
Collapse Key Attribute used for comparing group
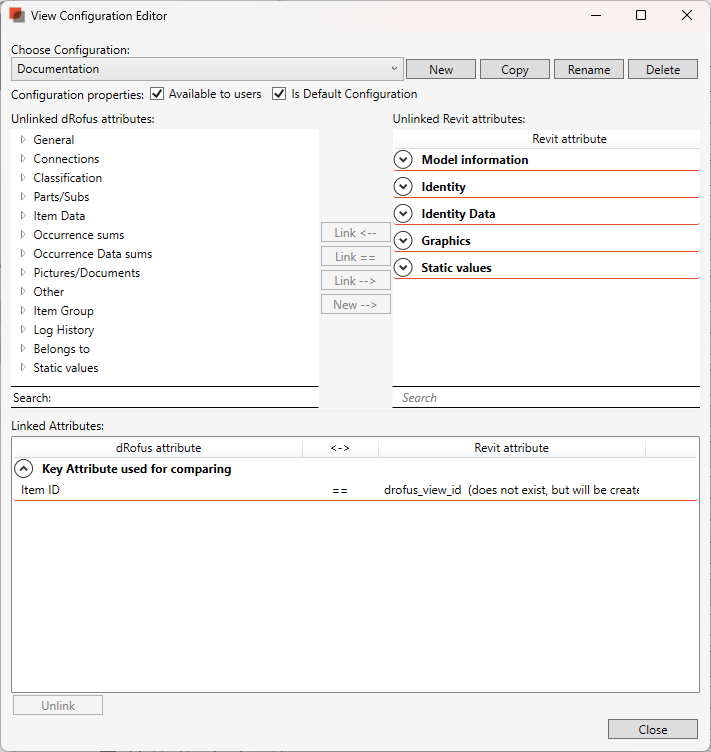(23, 469)
